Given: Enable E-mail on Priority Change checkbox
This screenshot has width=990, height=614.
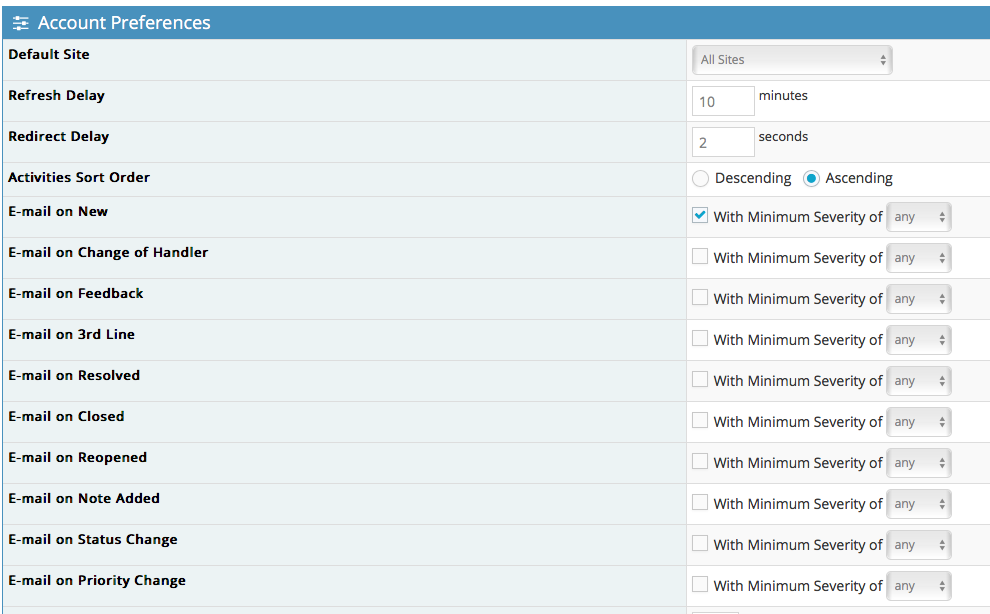Looking at the screenshot, I should [700, 585].
